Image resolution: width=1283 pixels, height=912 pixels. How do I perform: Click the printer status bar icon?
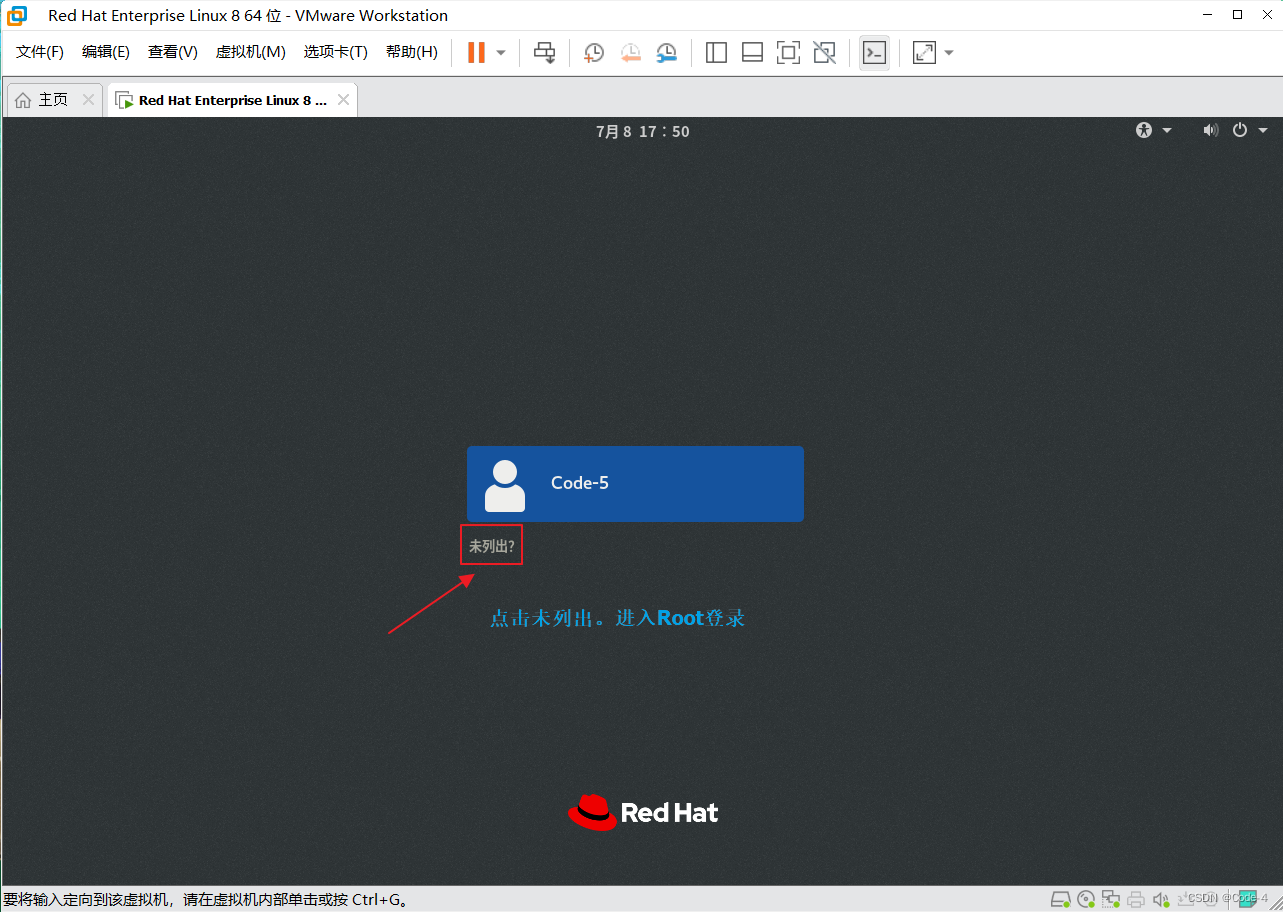[x=1136, y=899]
